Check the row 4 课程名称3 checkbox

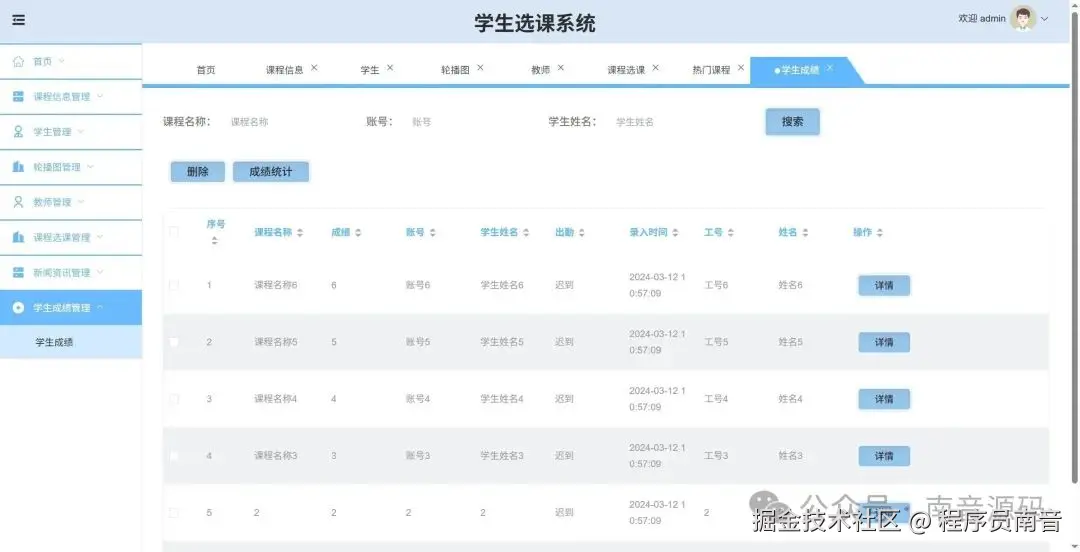pos(174,456)
